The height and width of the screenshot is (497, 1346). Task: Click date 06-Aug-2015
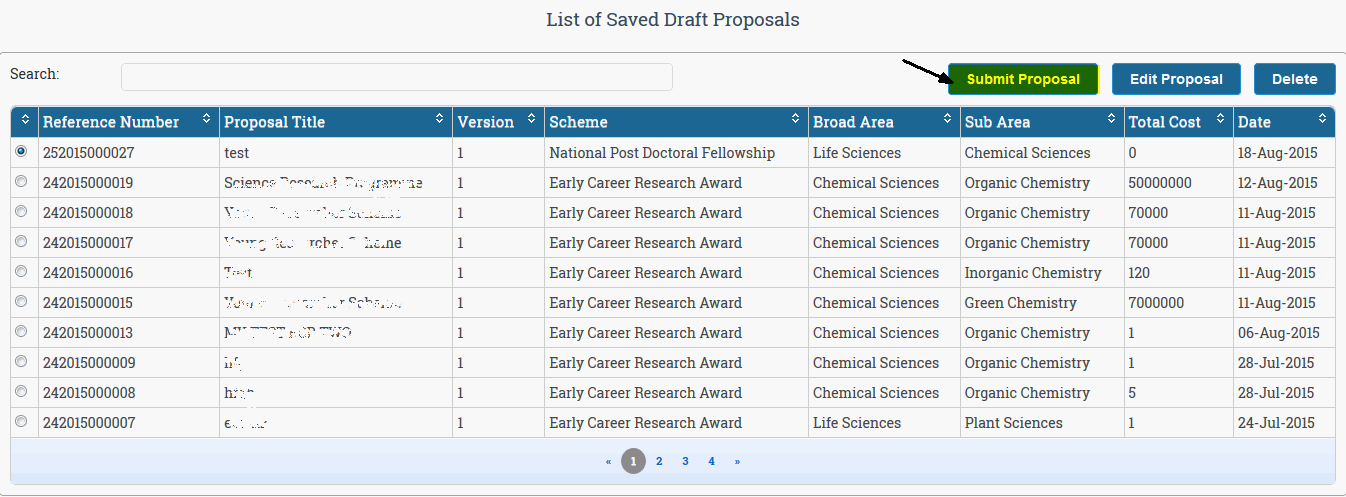(1278, 333)
